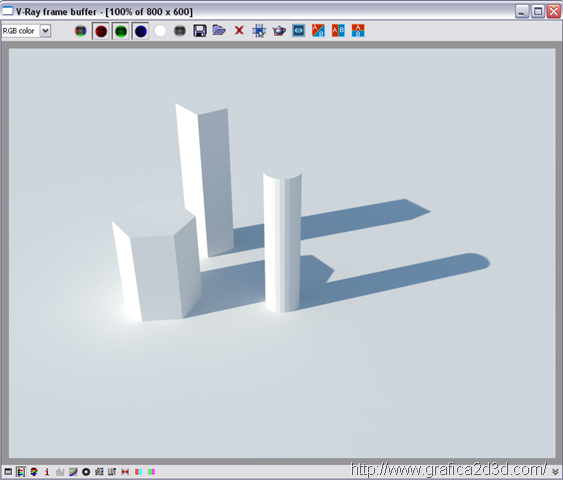
Task: Open the load image folder icon
Action: coord(219,30)
